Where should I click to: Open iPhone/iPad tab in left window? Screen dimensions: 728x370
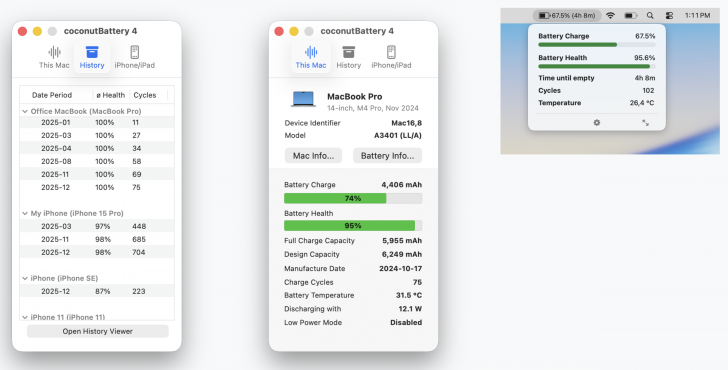point(135,58)
